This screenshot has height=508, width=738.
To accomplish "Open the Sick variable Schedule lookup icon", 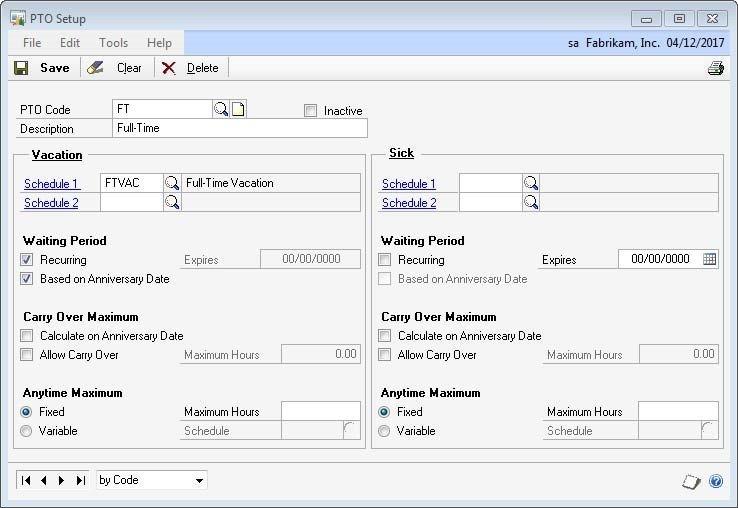I will click(x=709, y=430).
